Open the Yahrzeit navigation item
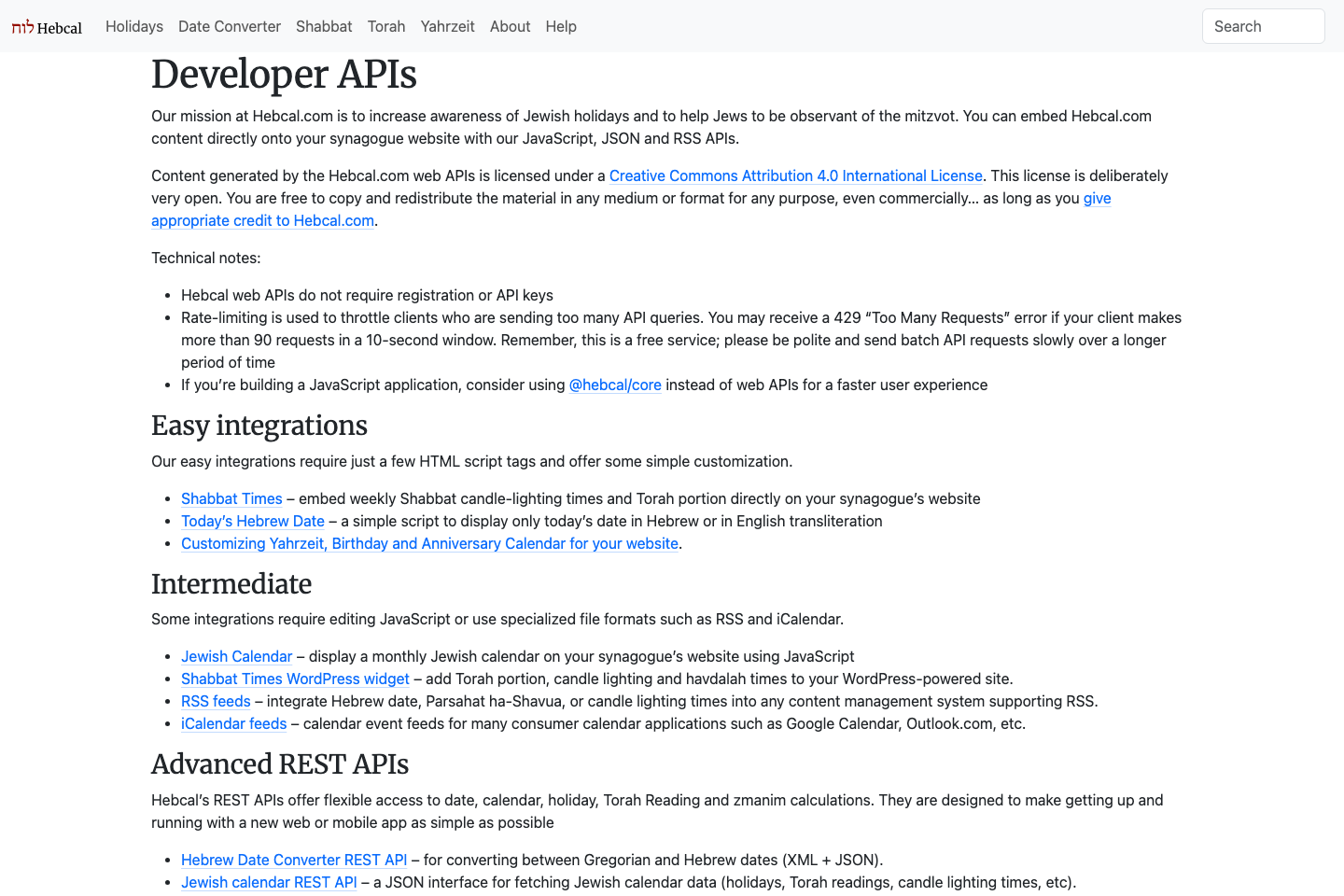Screen dimensions: 1344x896 pyautogui.click(x=447, y=26)
